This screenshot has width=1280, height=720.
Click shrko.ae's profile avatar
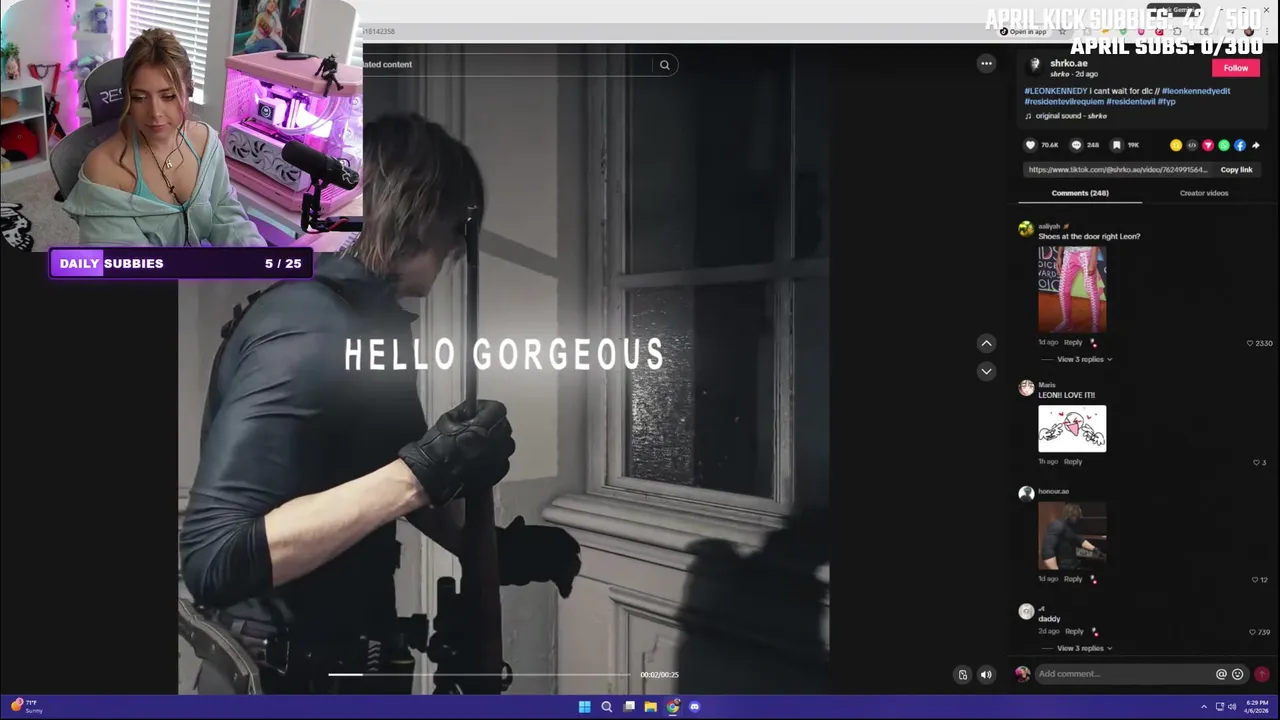(1034, 66)
